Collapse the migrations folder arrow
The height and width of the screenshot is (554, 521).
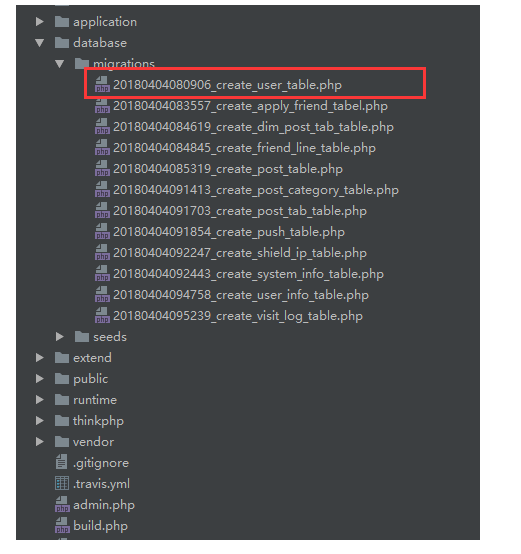(59, 64)
